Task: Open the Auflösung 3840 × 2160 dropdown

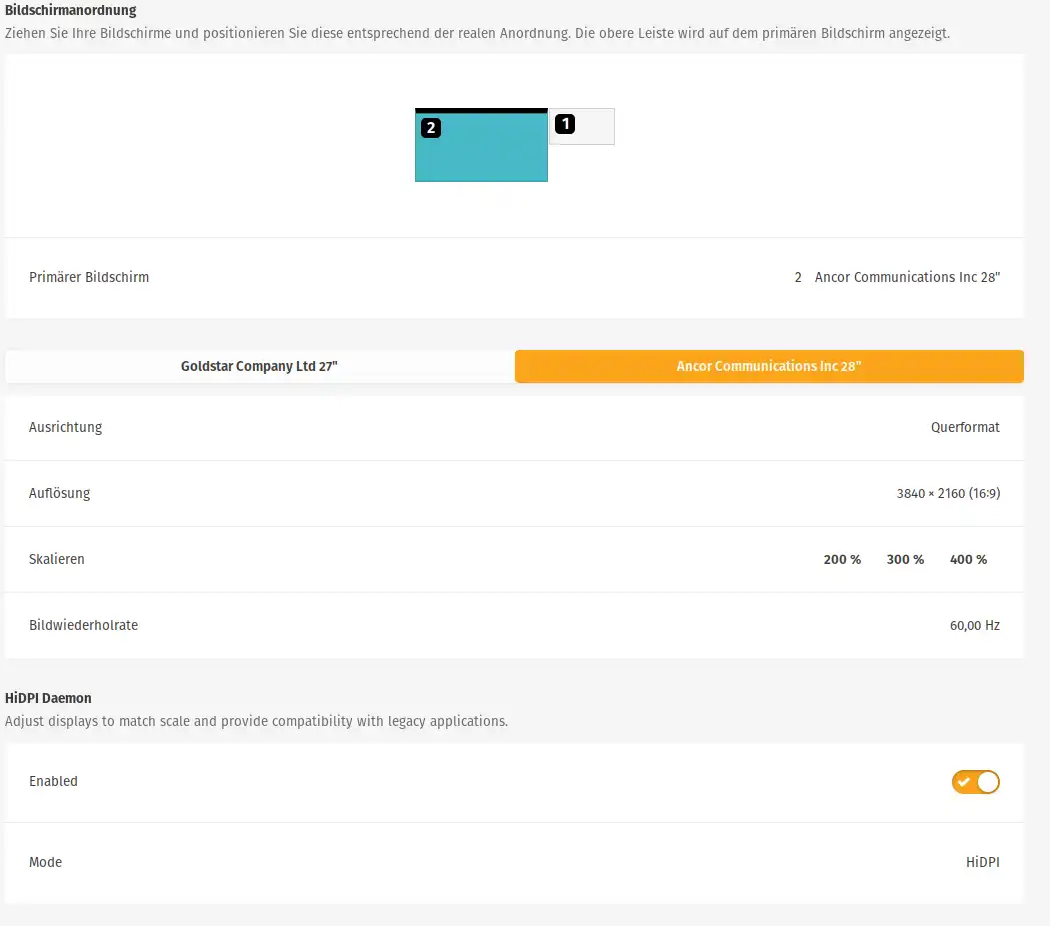Action: 514,493
